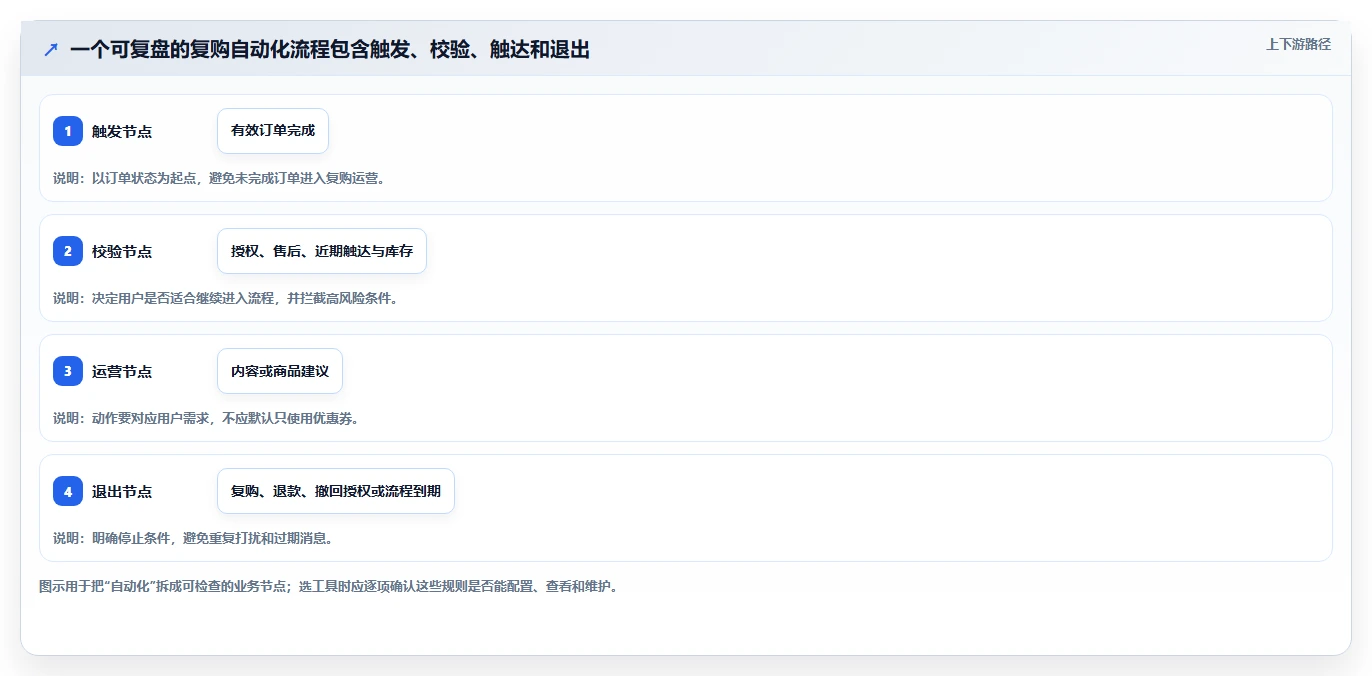
Task: Click the 上下游路径 label
Action: [x=1298, y=44]
